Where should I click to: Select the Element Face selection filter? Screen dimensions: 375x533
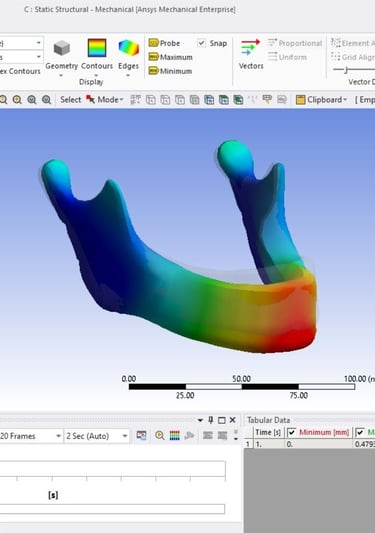[x=224, y=100]
